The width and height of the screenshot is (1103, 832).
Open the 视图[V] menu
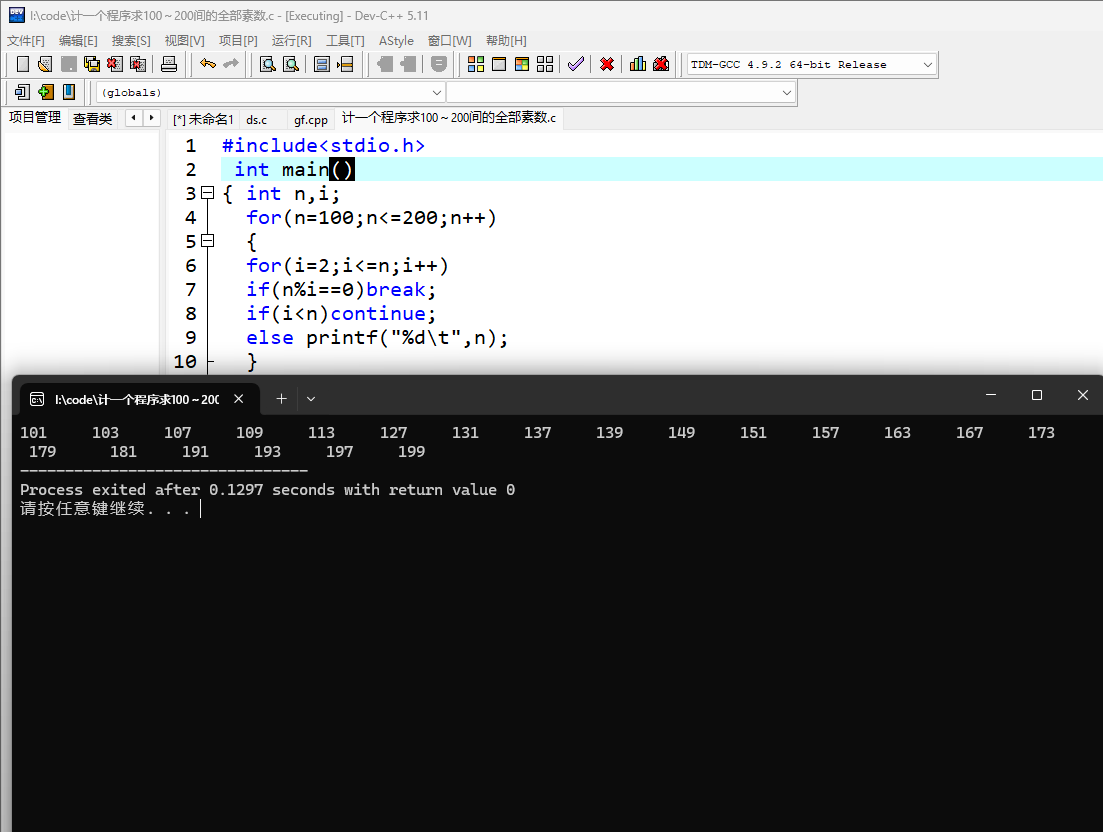184,41
